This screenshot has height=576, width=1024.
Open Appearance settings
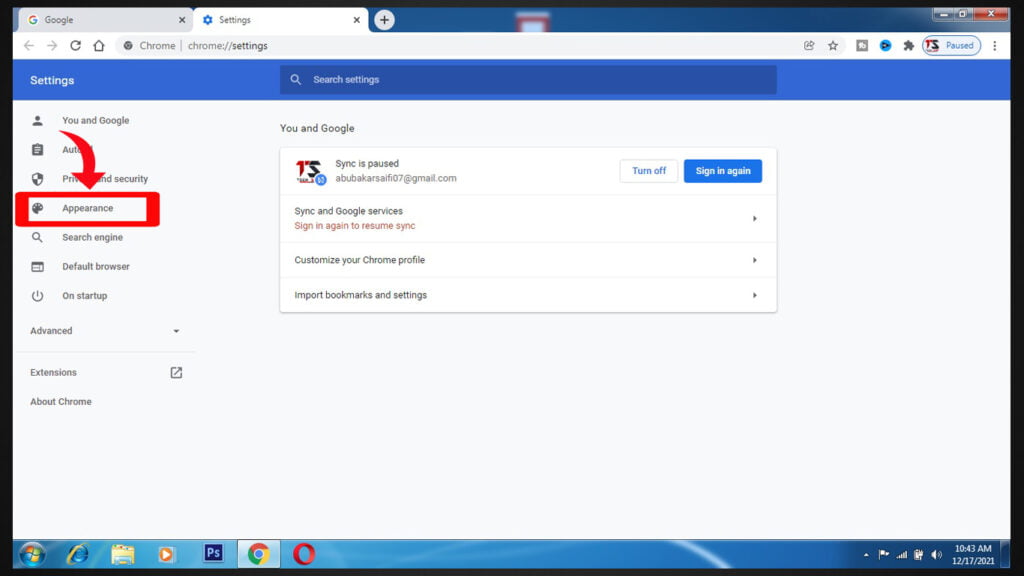pyautogui.click(x=88, y=208)
